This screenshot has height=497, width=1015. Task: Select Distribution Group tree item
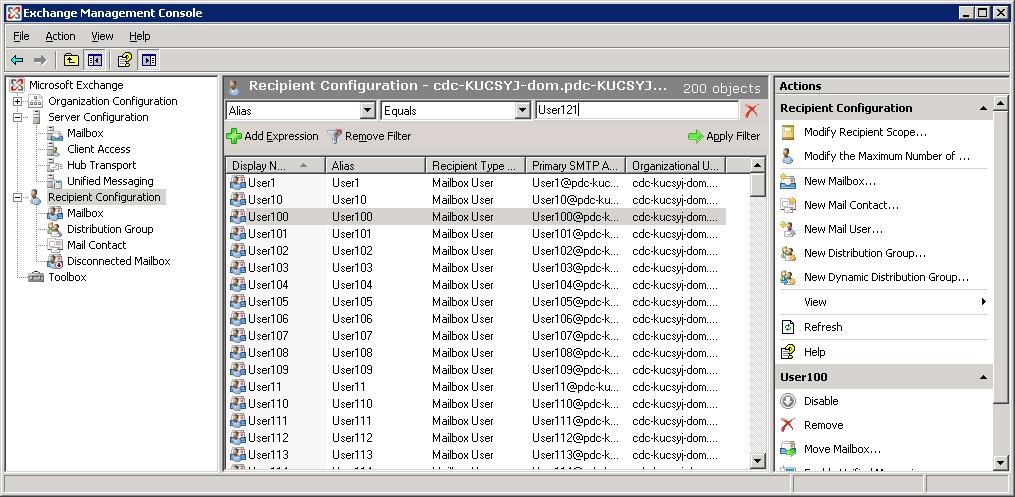(x=110, y=229)
